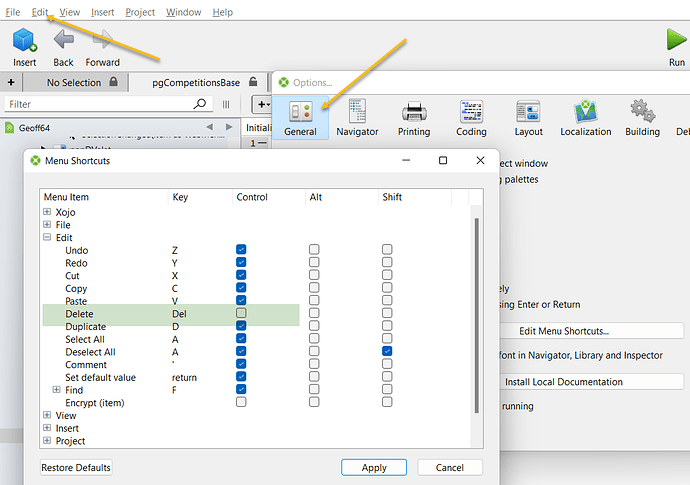Run the project with green play icon

[x=676, y=40]
